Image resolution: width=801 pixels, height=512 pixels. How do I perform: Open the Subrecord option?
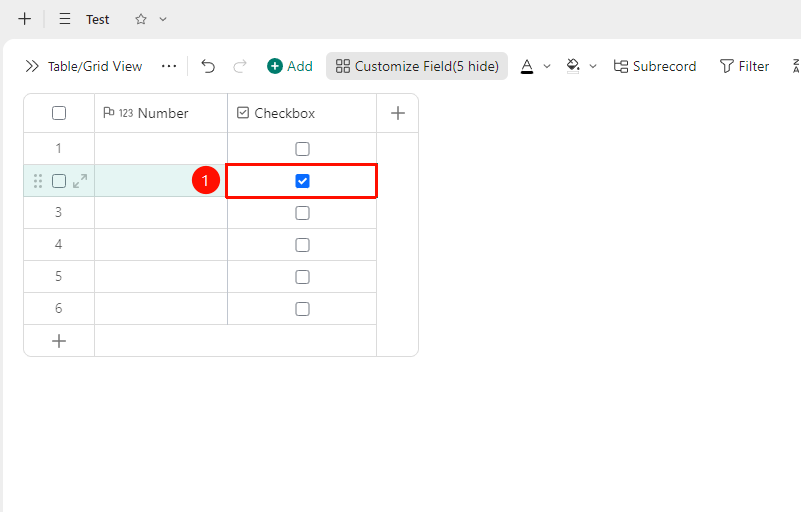point(655,66)
